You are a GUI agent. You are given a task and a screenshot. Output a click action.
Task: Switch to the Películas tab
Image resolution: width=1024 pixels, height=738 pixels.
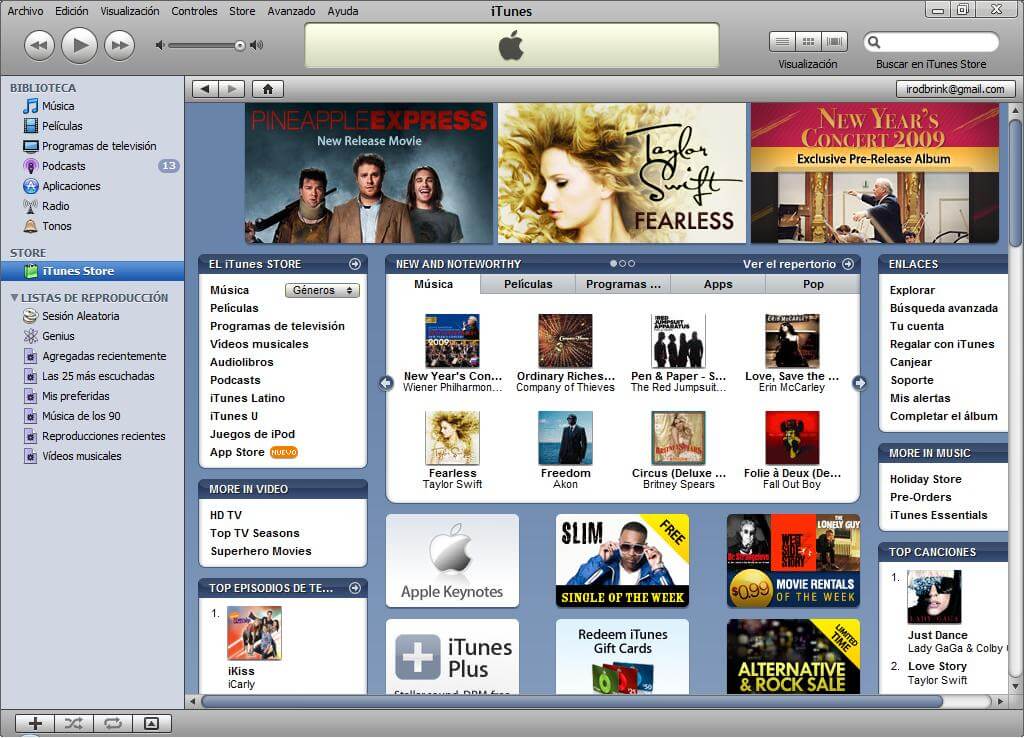[528, 284]
